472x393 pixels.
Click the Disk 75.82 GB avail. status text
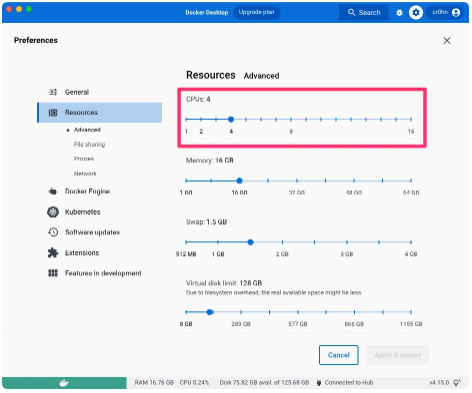pos(264,383)
